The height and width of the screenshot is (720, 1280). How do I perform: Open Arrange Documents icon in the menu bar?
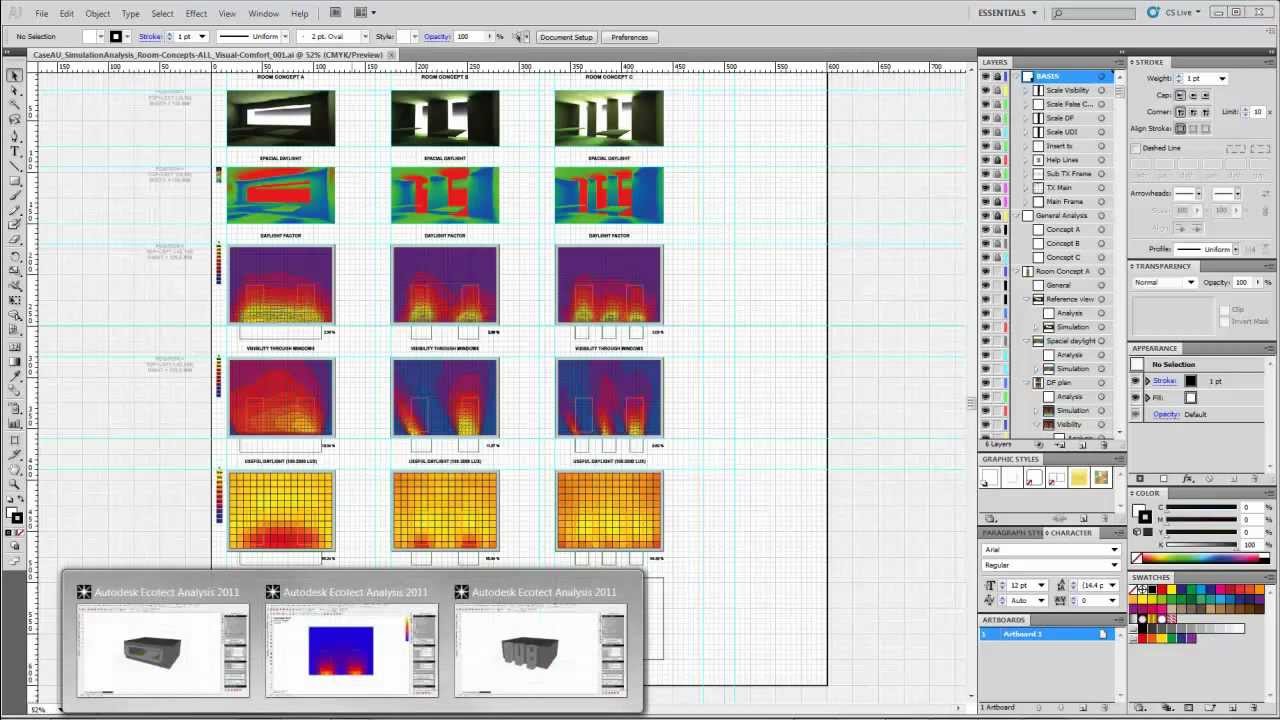364,13
